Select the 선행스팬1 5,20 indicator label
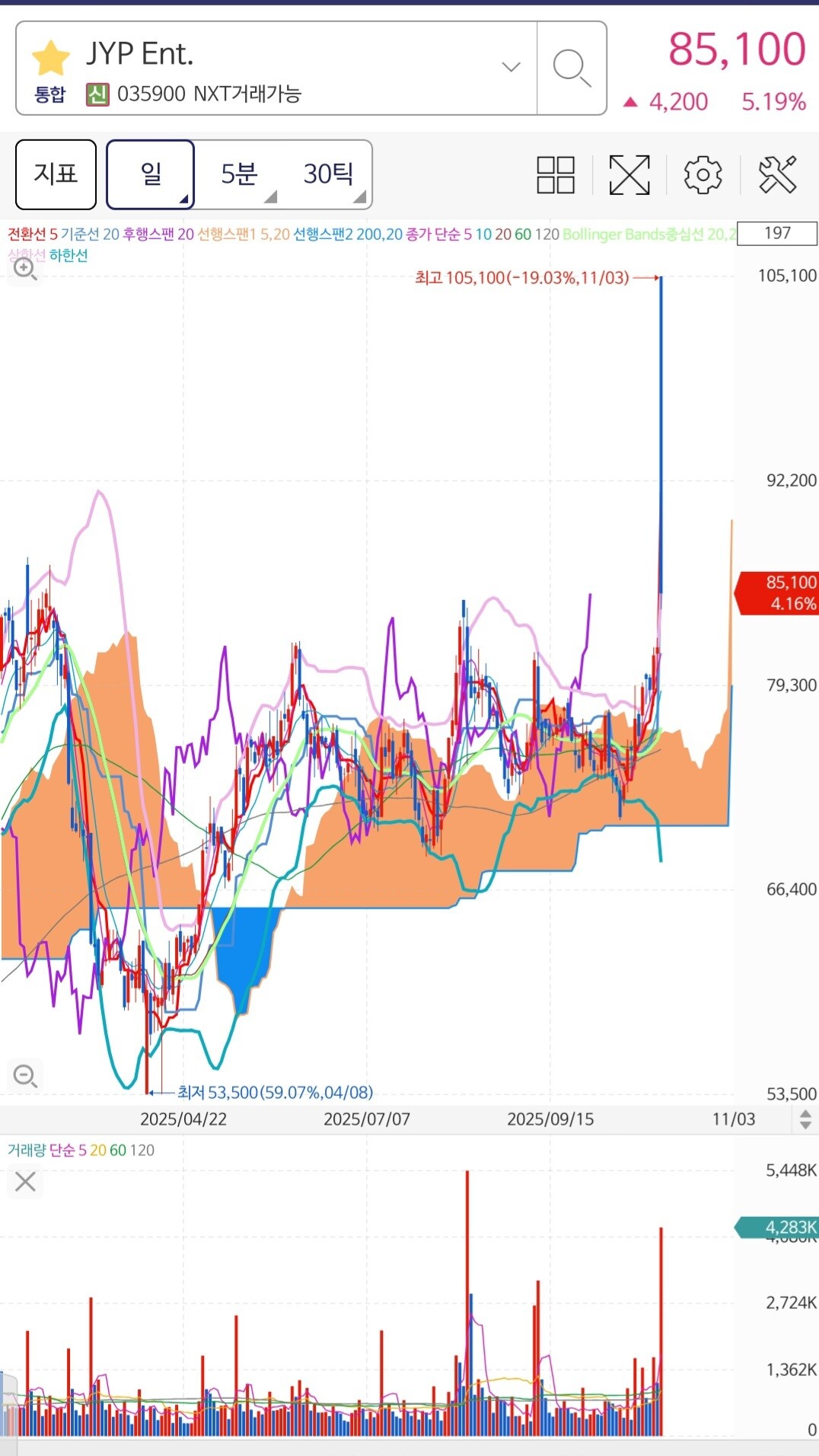819x1456 pixels. point(244,234)
